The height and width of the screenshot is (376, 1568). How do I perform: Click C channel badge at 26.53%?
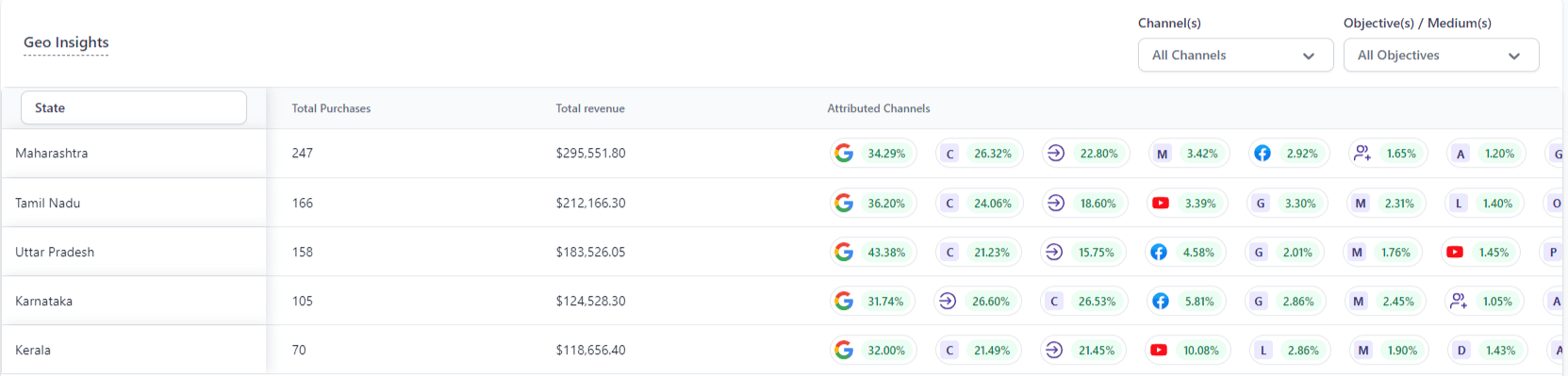1054,302
